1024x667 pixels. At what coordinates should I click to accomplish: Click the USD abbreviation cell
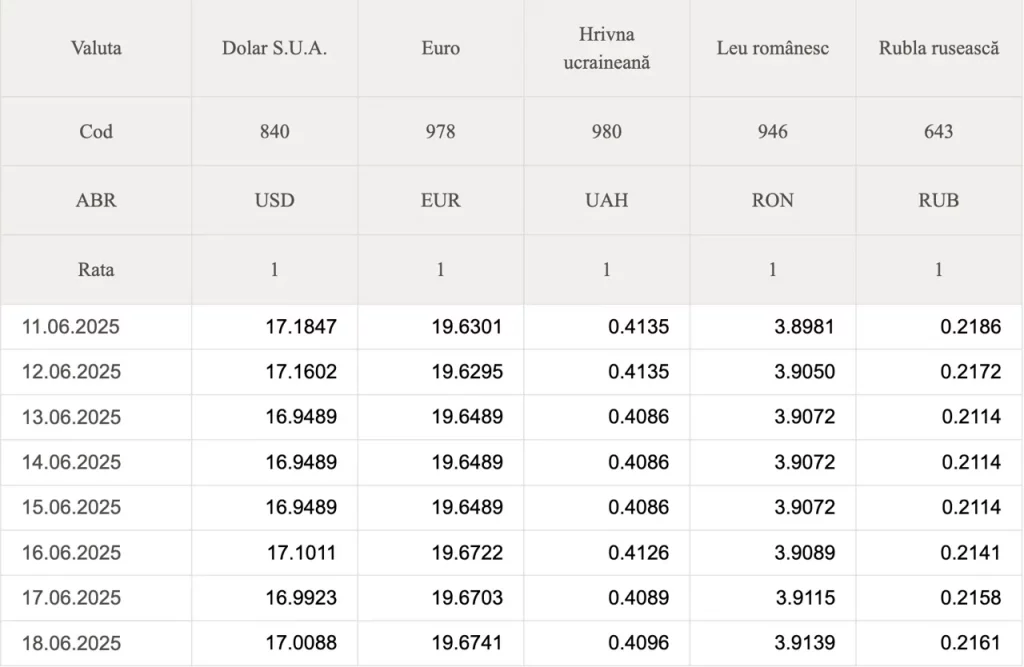[274, 200]
